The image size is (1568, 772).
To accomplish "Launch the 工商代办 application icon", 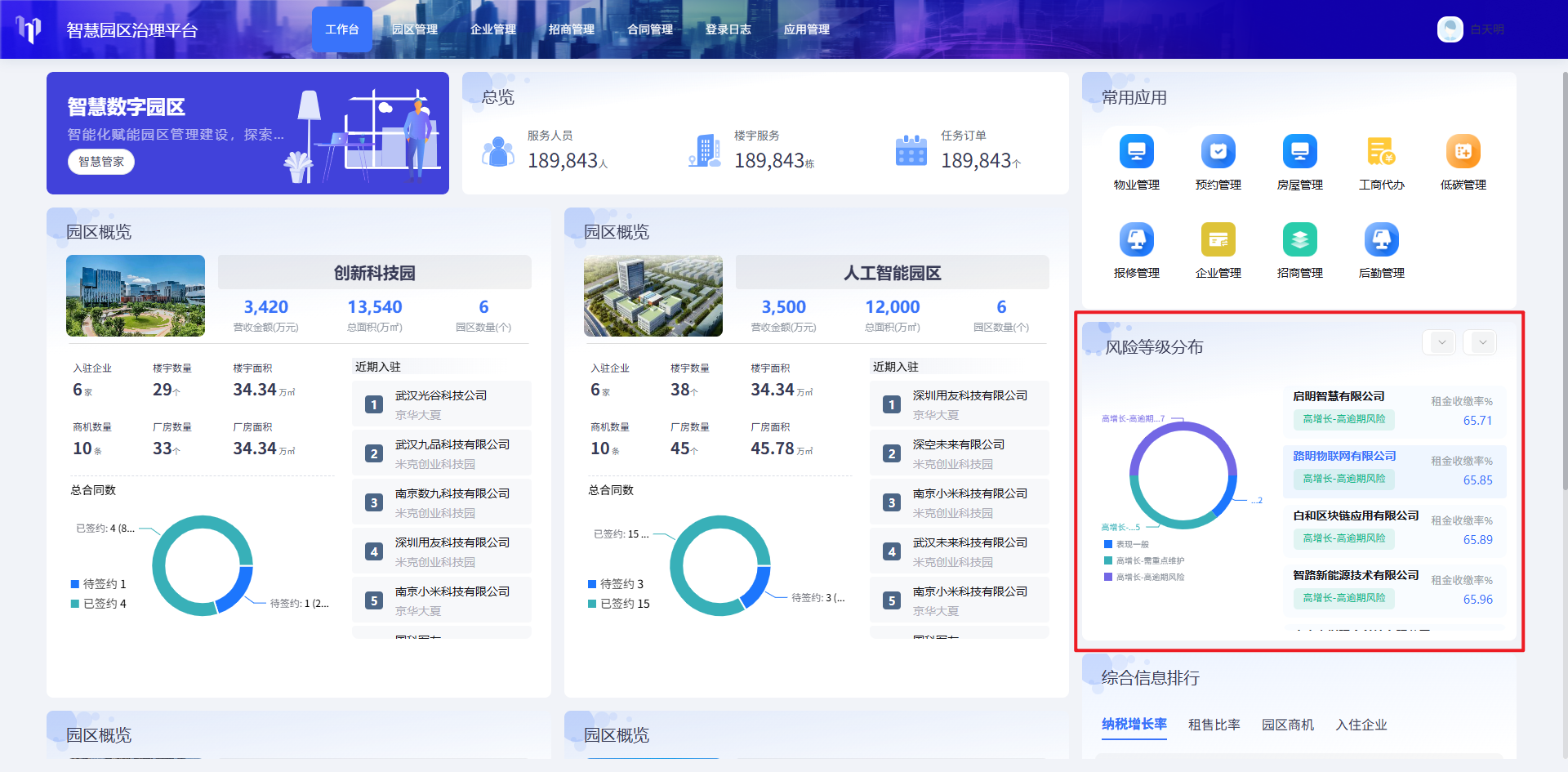I will (1381, 152).
